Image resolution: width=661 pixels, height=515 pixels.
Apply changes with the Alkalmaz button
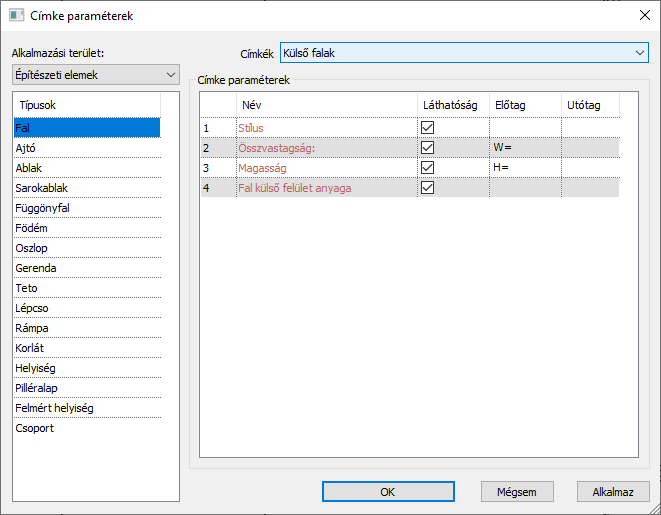613,492
